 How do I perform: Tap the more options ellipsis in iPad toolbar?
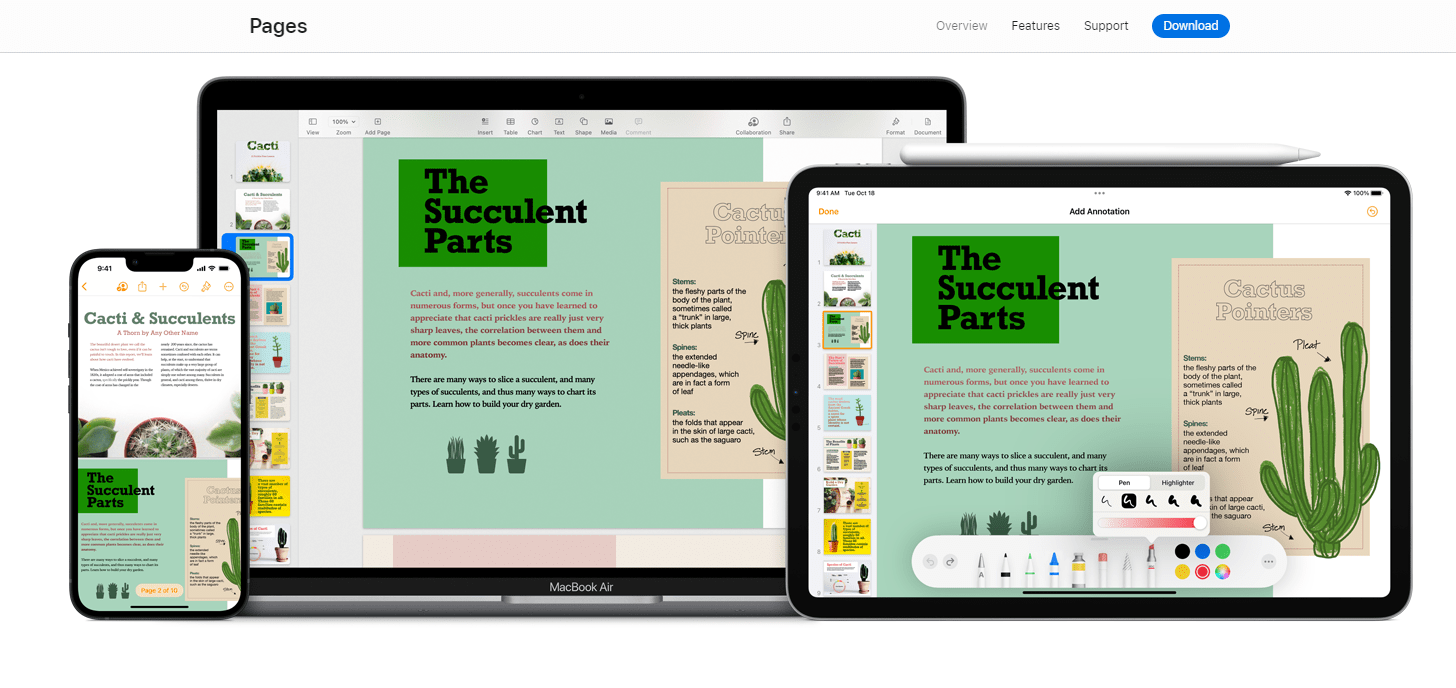[1268, 562]
